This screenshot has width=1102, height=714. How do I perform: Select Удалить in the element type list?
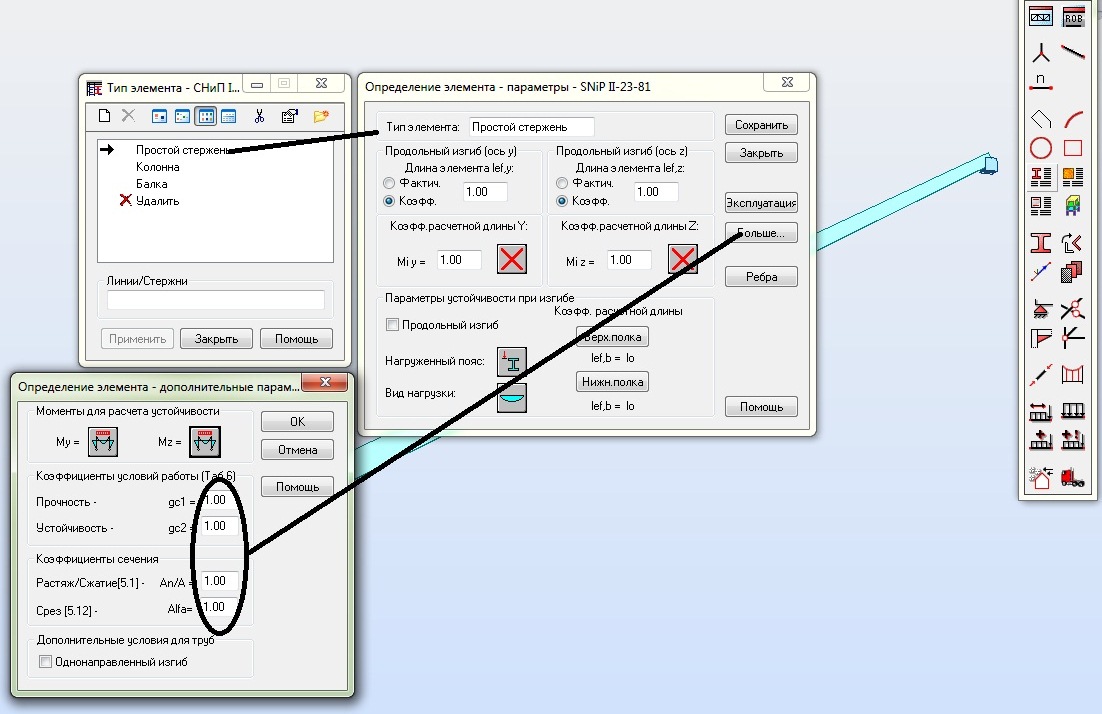(x=157, y=201)
